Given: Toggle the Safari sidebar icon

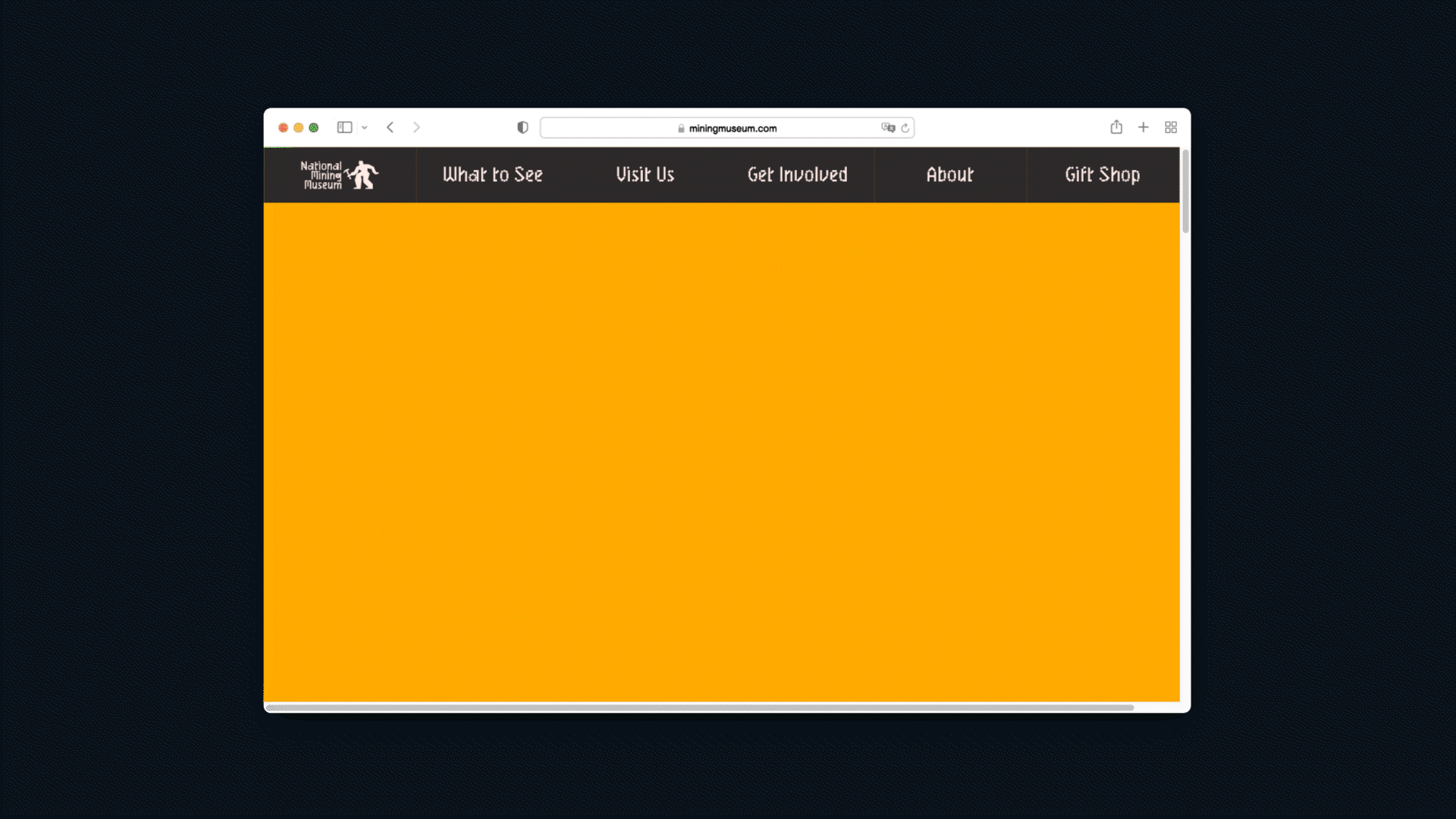Looking at the screenshot, I should point(344,127).
